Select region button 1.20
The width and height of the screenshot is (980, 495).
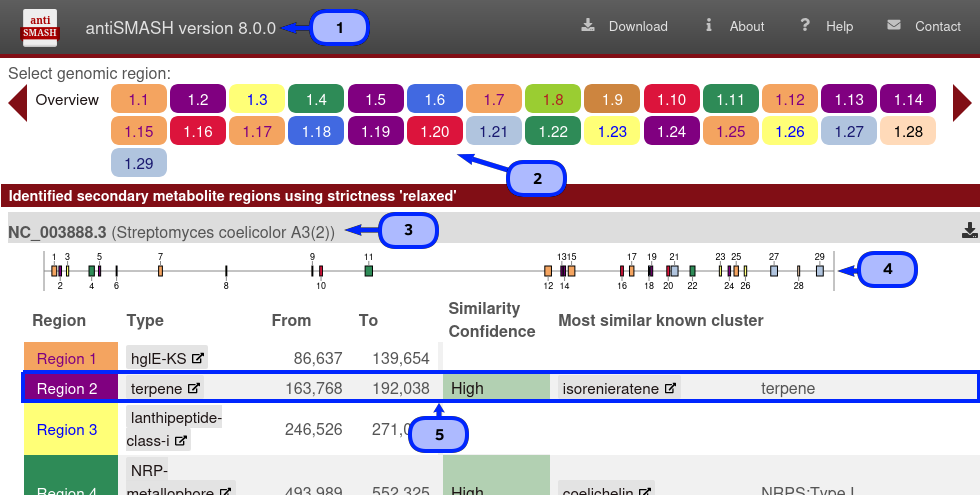point(435,131)
